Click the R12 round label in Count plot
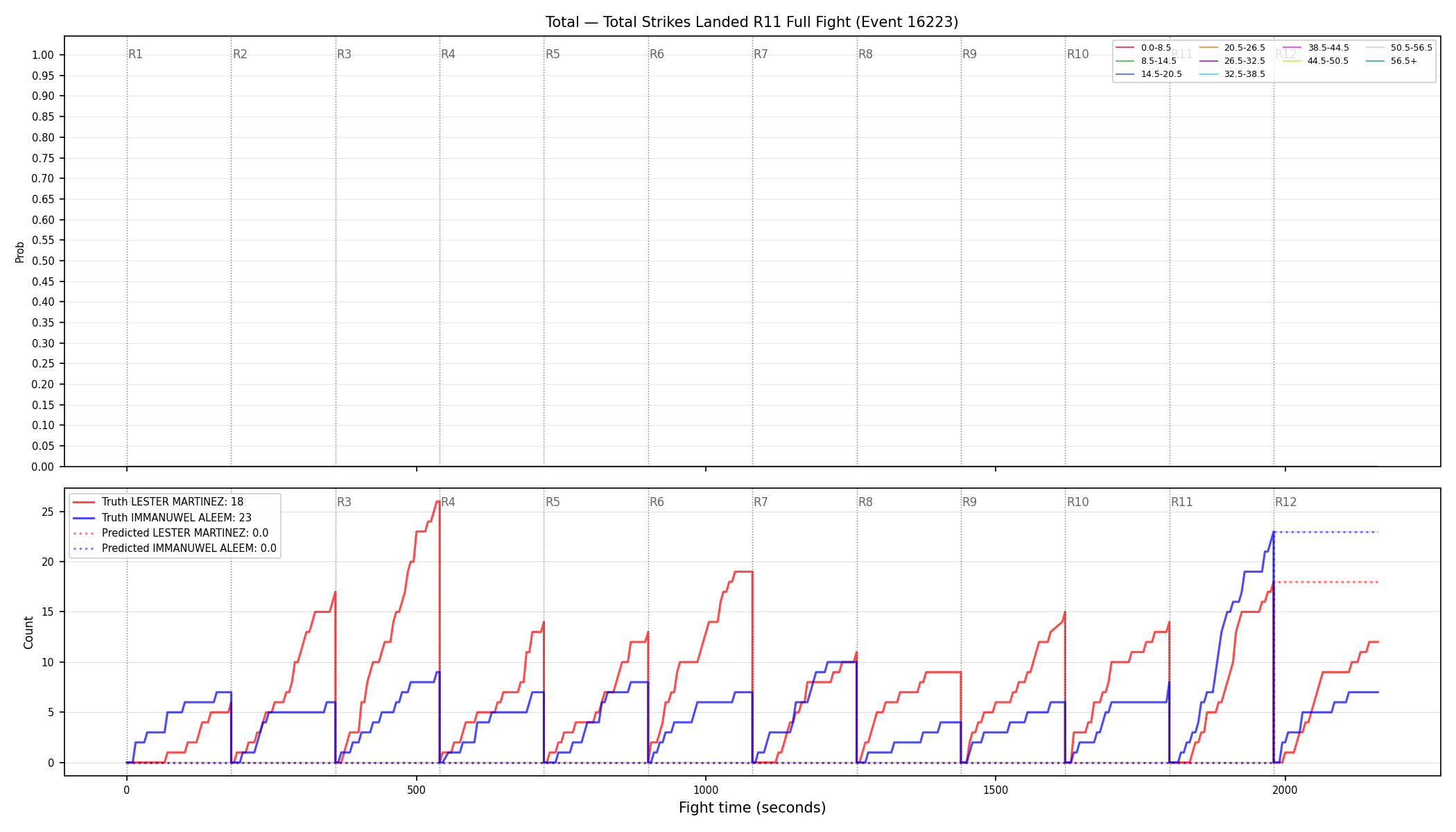Image resolution: width=1456 pixels, height=832 pixels. click(1286, 502)
